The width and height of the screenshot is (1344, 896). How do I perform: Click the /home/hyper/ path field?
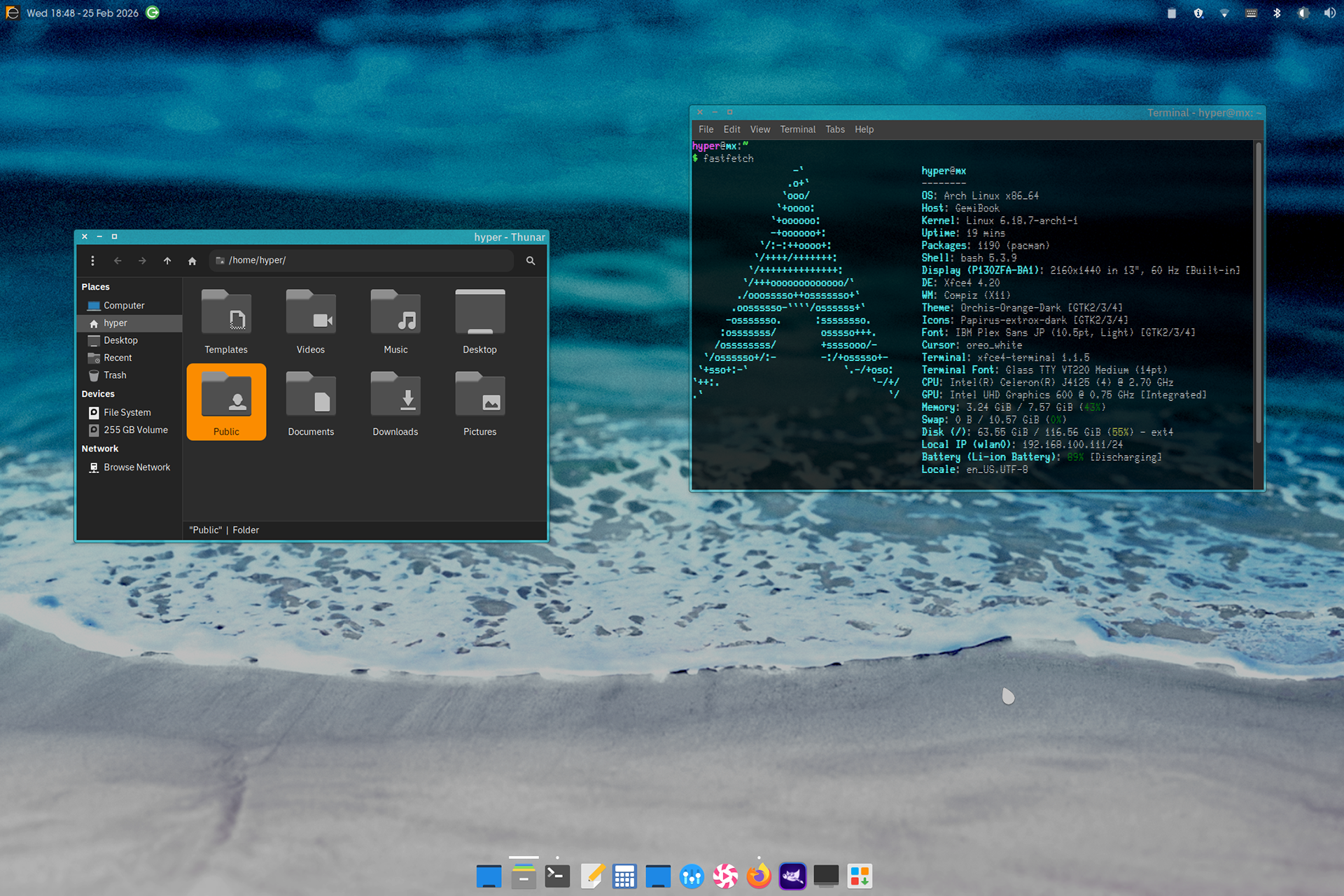point(364,260)
